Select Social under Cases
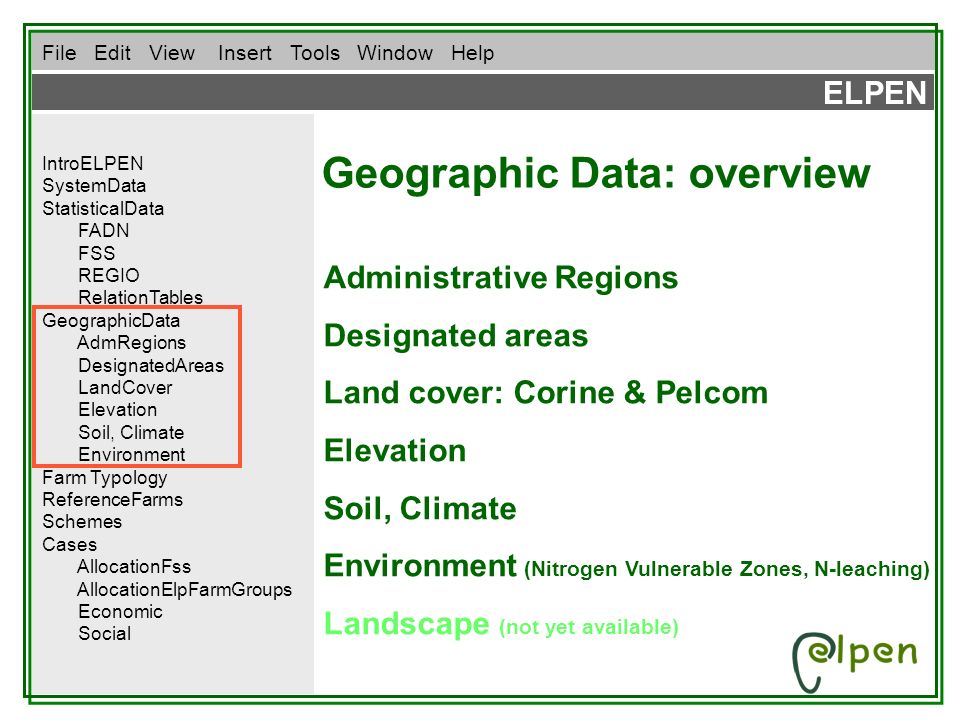 (x=105, y=634)
